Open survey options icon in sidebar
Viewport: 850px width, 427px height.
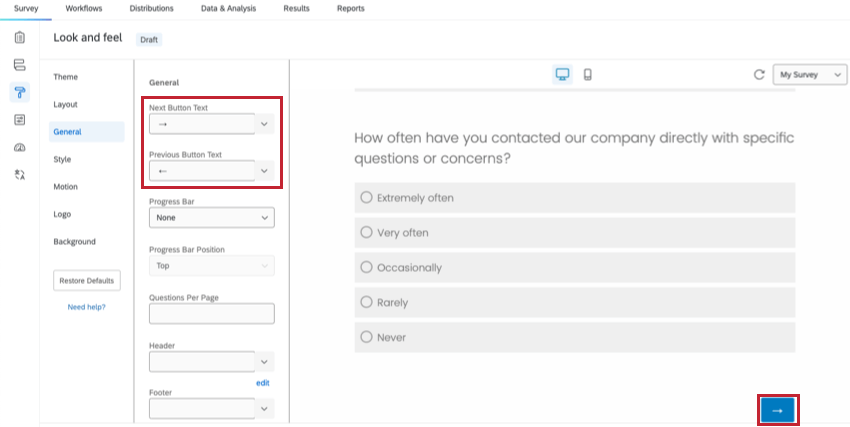[x=19, y=120]
